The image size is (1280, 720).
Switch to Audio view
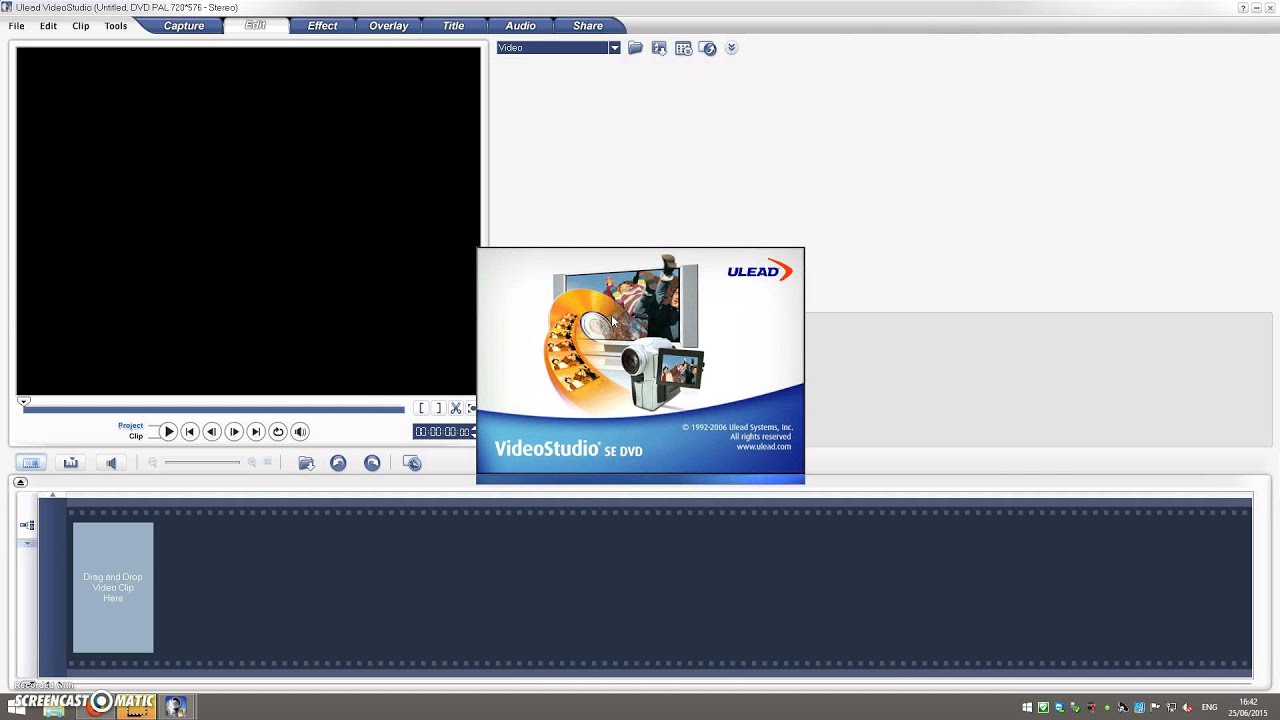[x=111, y=463]
